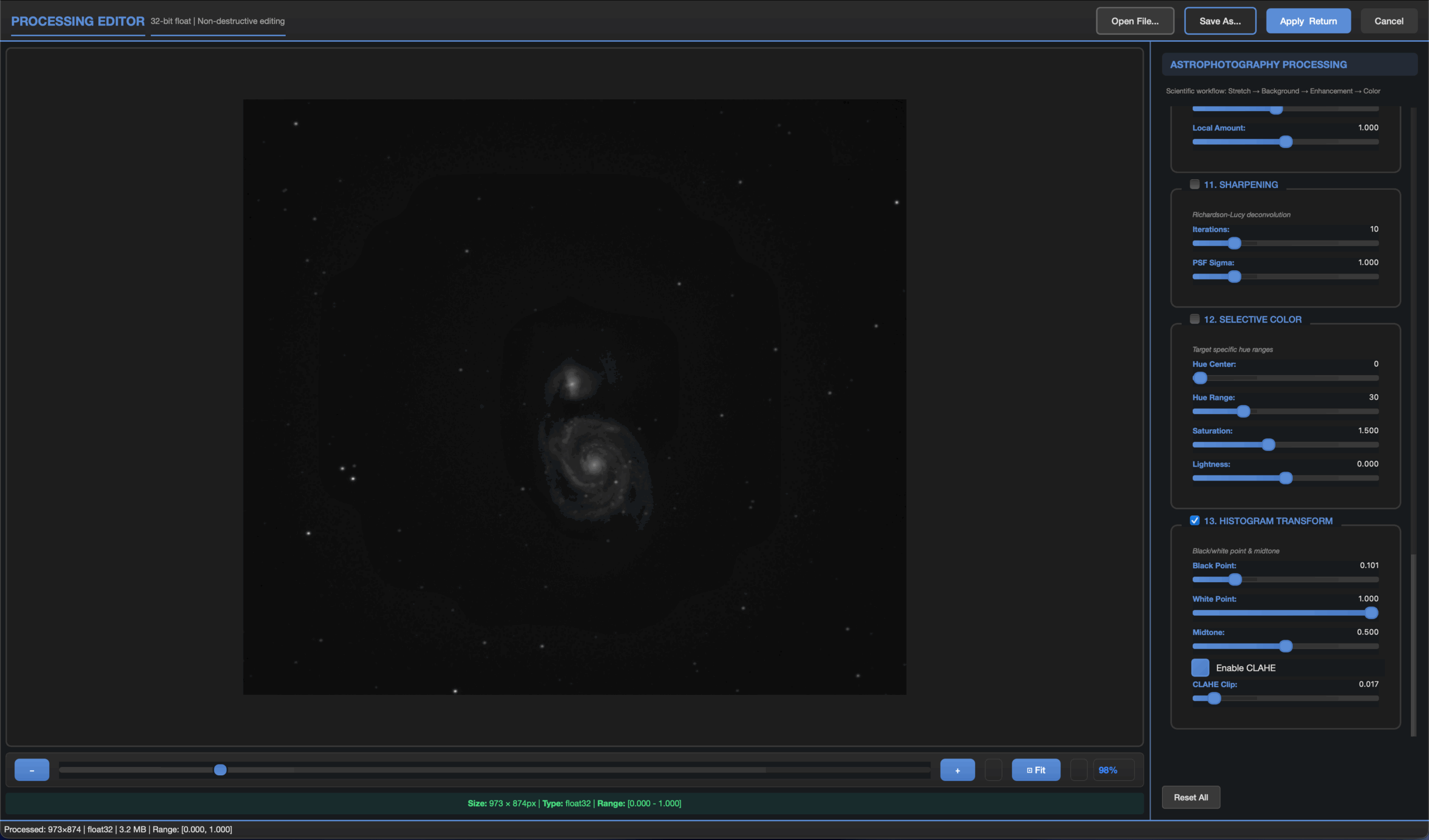The width and height of the screenshot is (1429, 840).
Task: Expand the 12. Selective Color section header
Action: (1253, 319)
